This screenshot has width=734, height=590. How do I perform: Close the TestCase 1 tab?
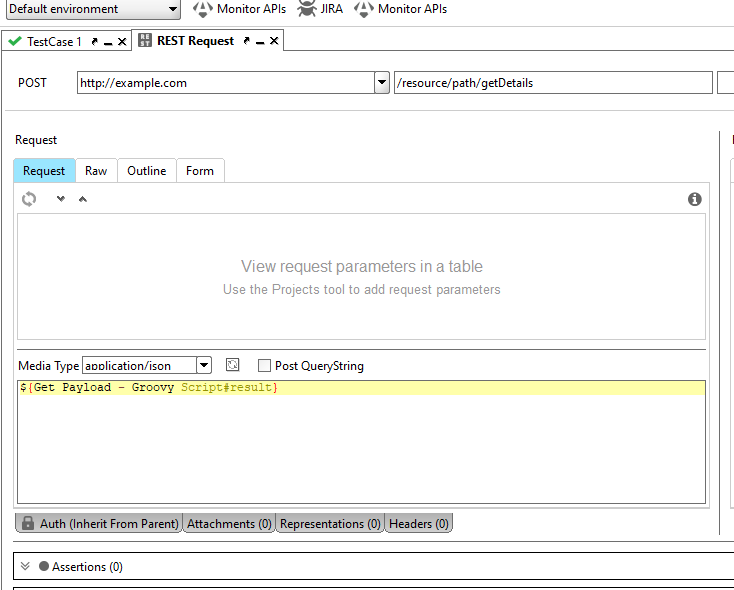point(122,42)
